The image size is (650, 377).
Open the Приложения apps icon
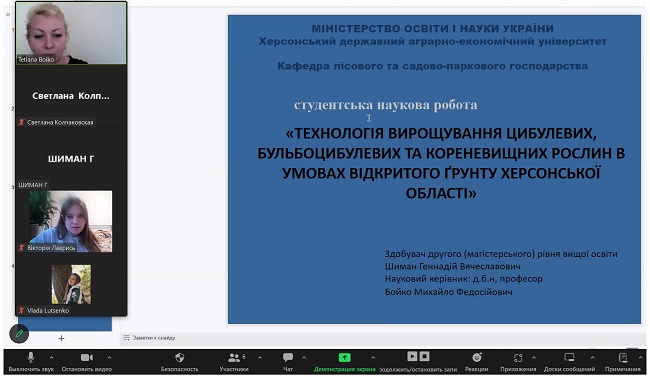(518, 358)
